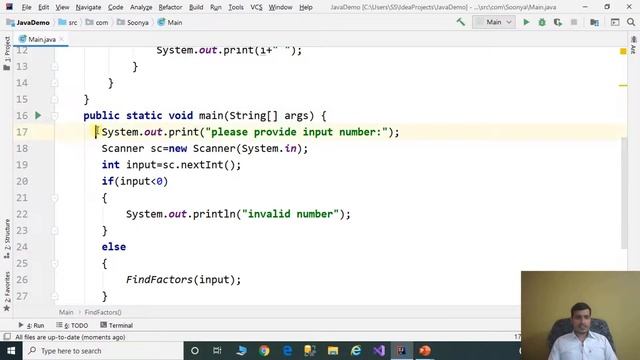The height and width of the screenshot is (360, 640).
Task: Collapse the code fold at line 15
Action: tap(55, 99)
